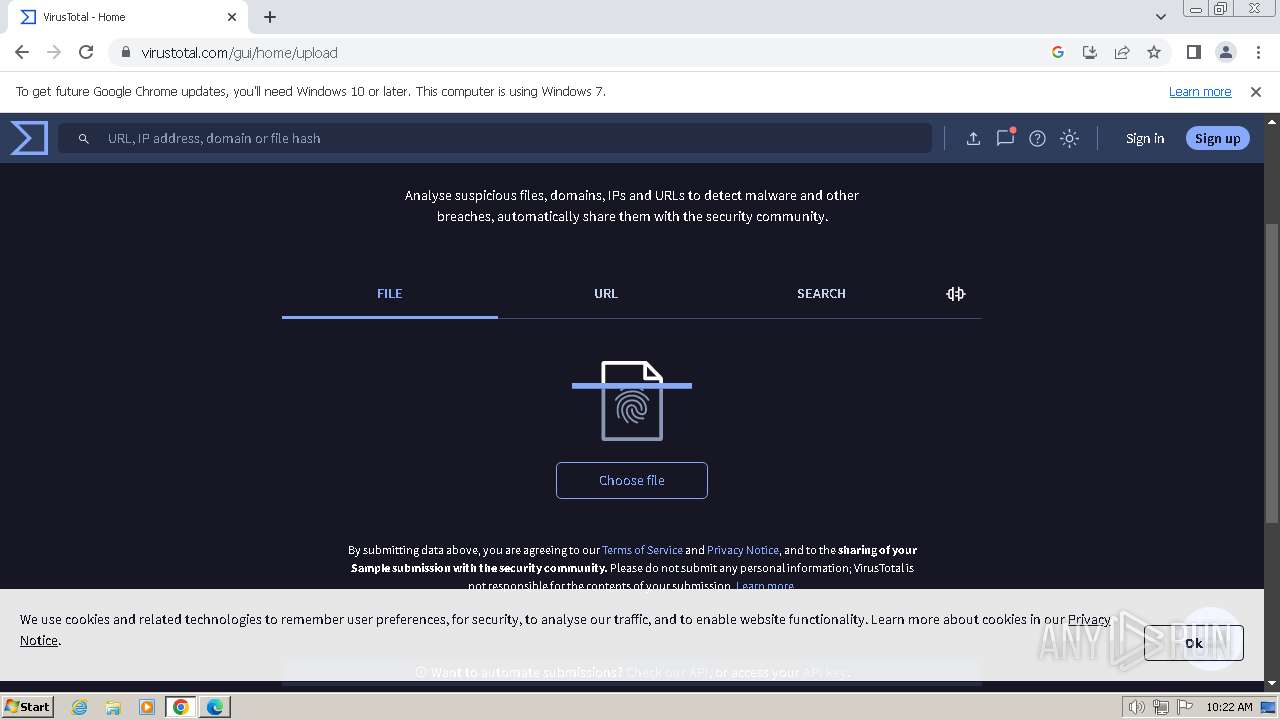This screenshot has width=1280, height=720.
Task: Dismiss the Chrome update info bar
Action: coord(1256,91)
